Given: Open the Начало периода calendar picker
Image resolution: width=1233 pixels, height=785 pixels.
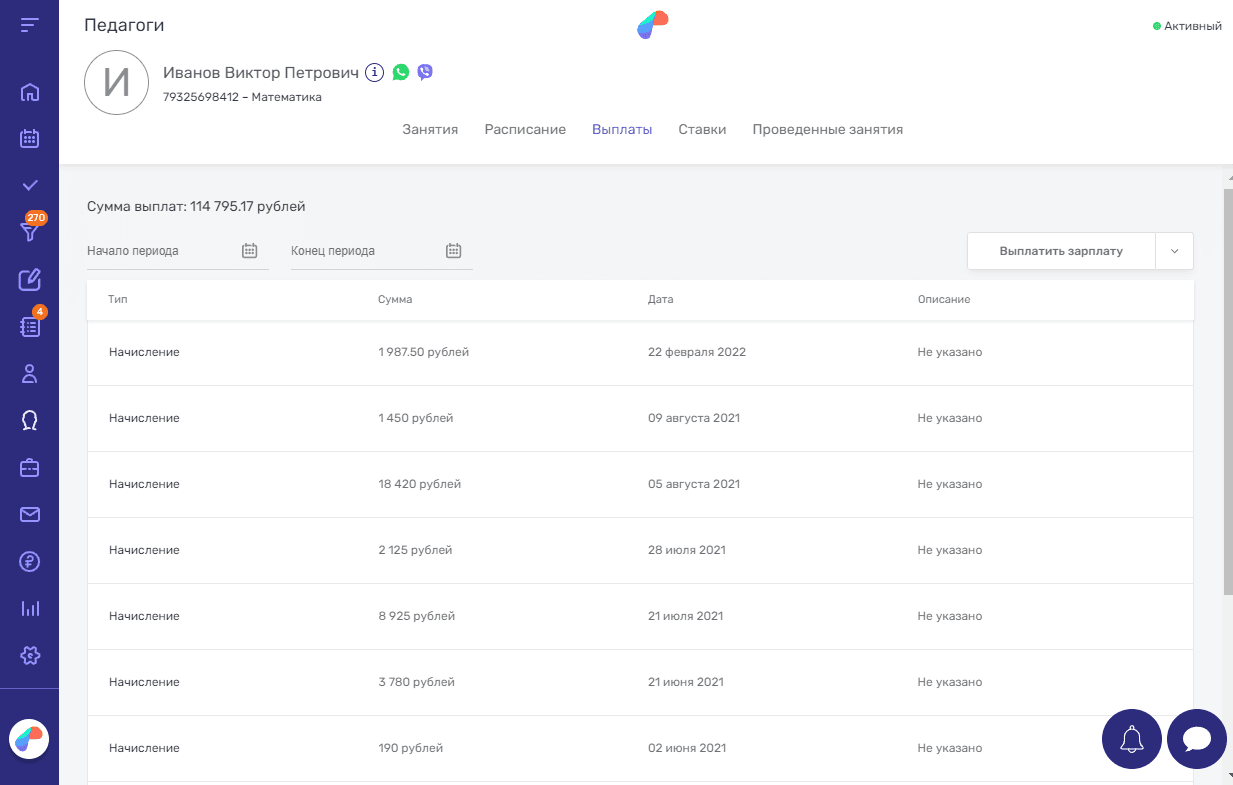Looking at the screenshot, I should point(250,251).
